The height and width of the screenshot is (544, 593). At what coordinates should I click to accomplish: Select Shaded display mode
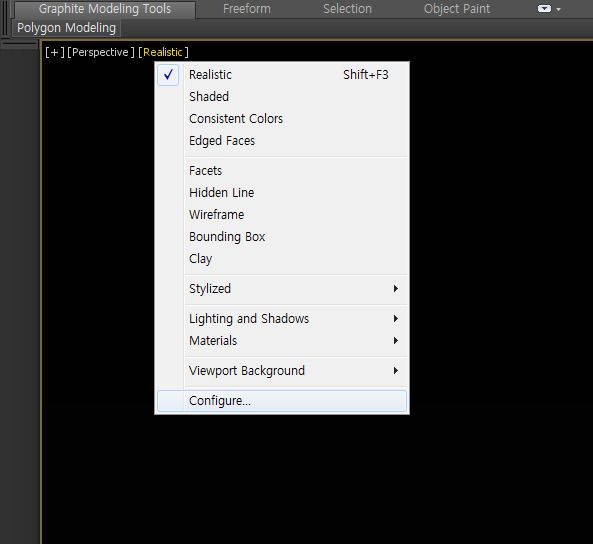tap(282, 97)
